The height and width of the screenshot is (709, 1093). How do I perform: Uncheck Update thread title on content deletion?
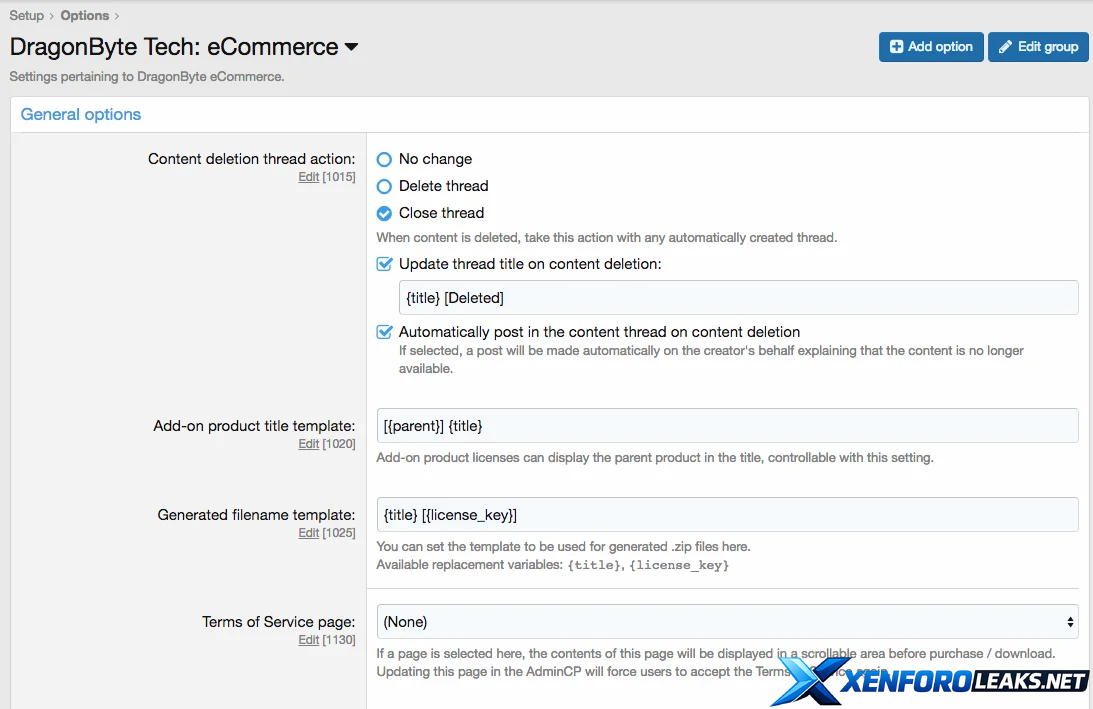coord(384,264)
